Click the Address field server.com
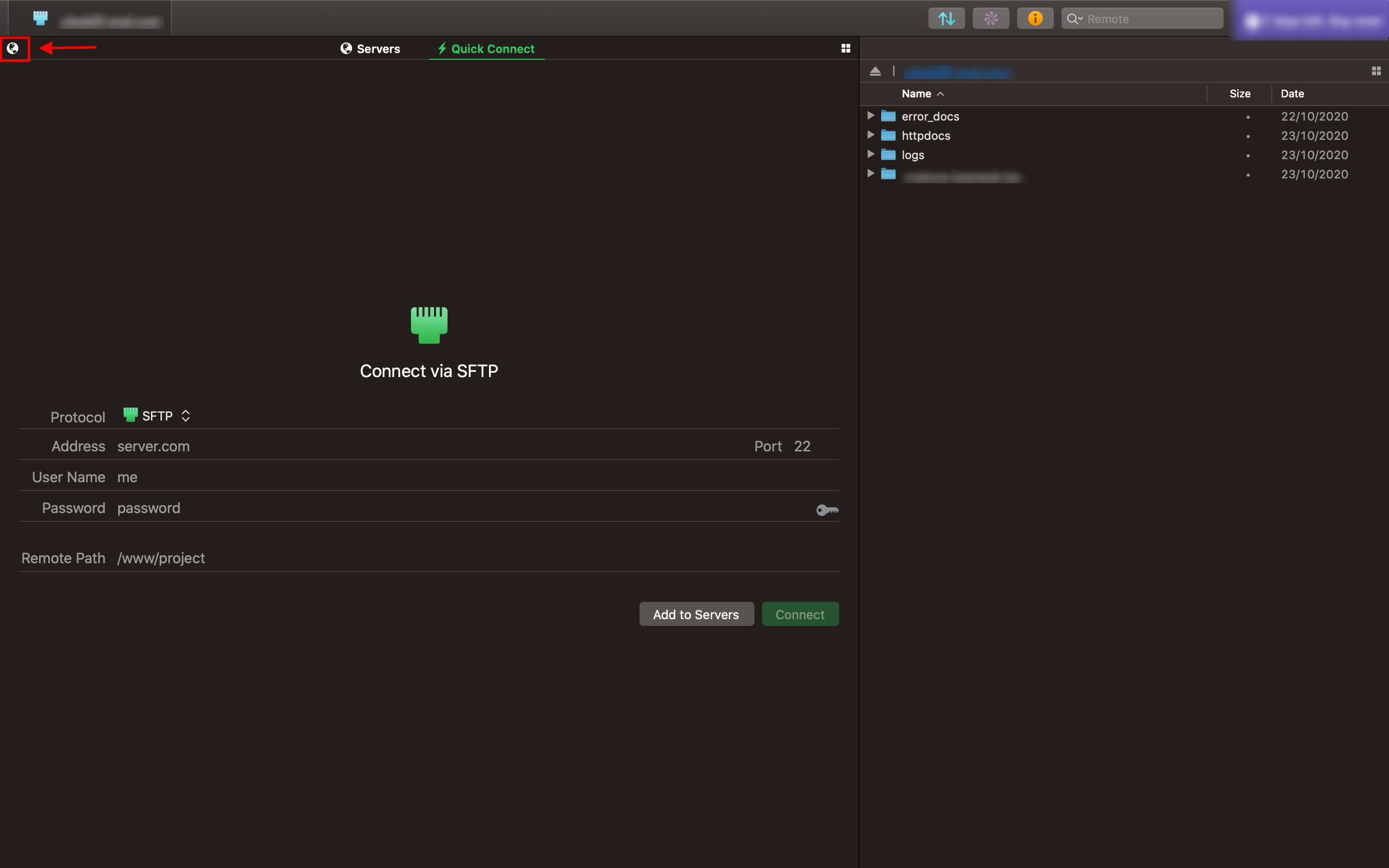 click(431, 446)
